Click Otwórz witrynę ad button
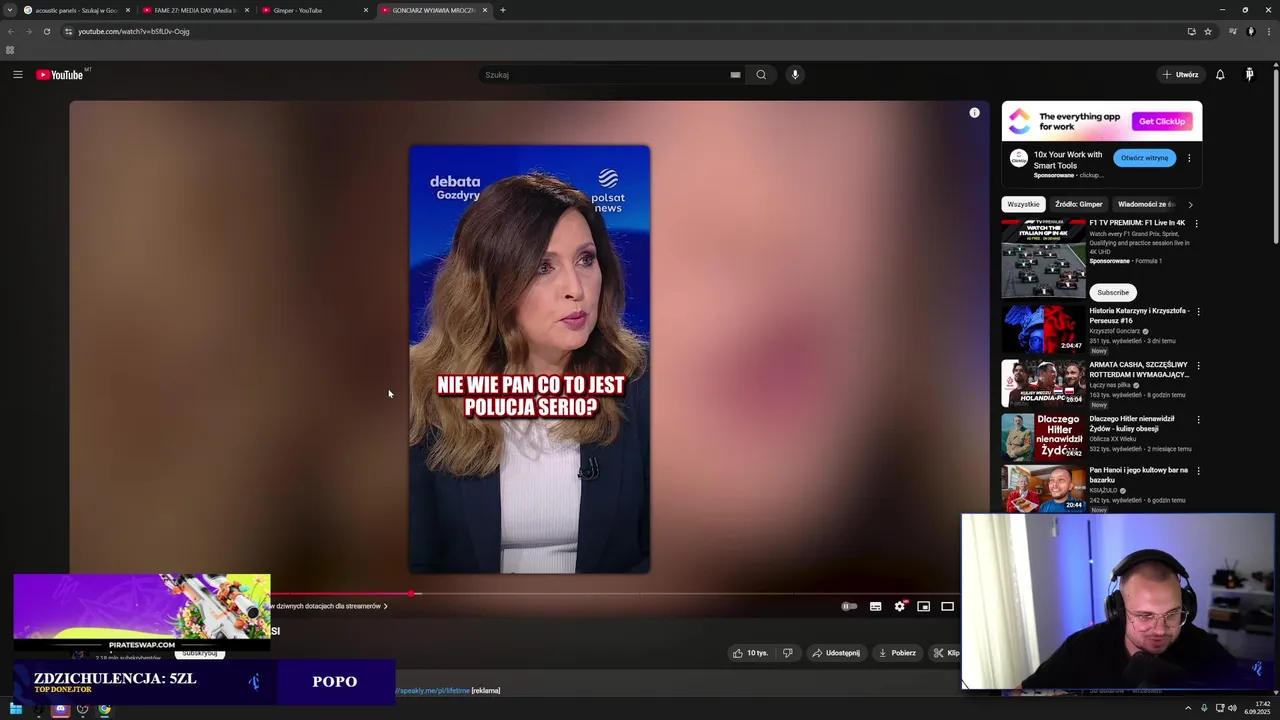The height and width of the screenshot is (720, 1280). tap(1144, 158)
